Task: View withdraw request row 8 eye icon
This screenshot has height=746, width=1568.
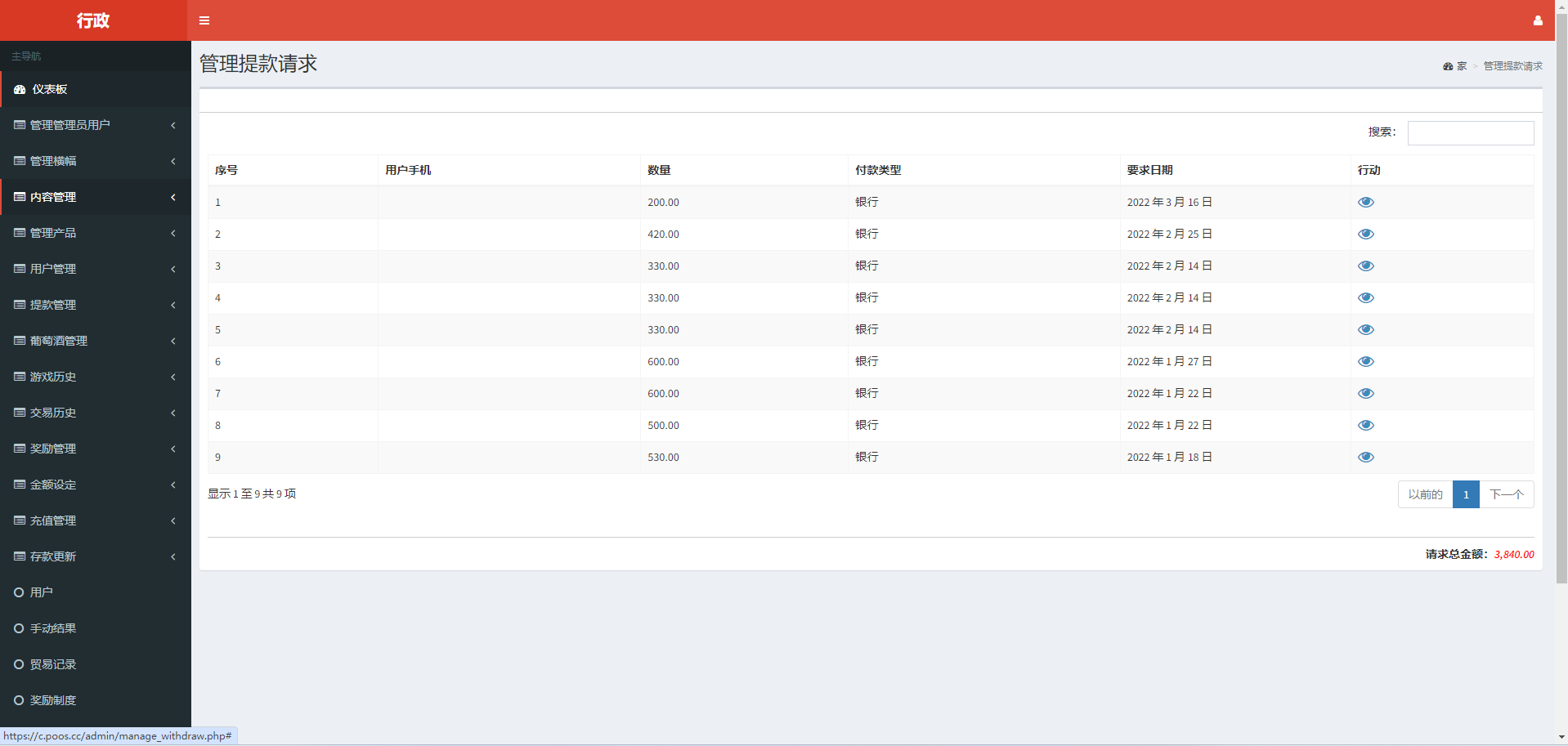Action: (x=1366, y=425)
